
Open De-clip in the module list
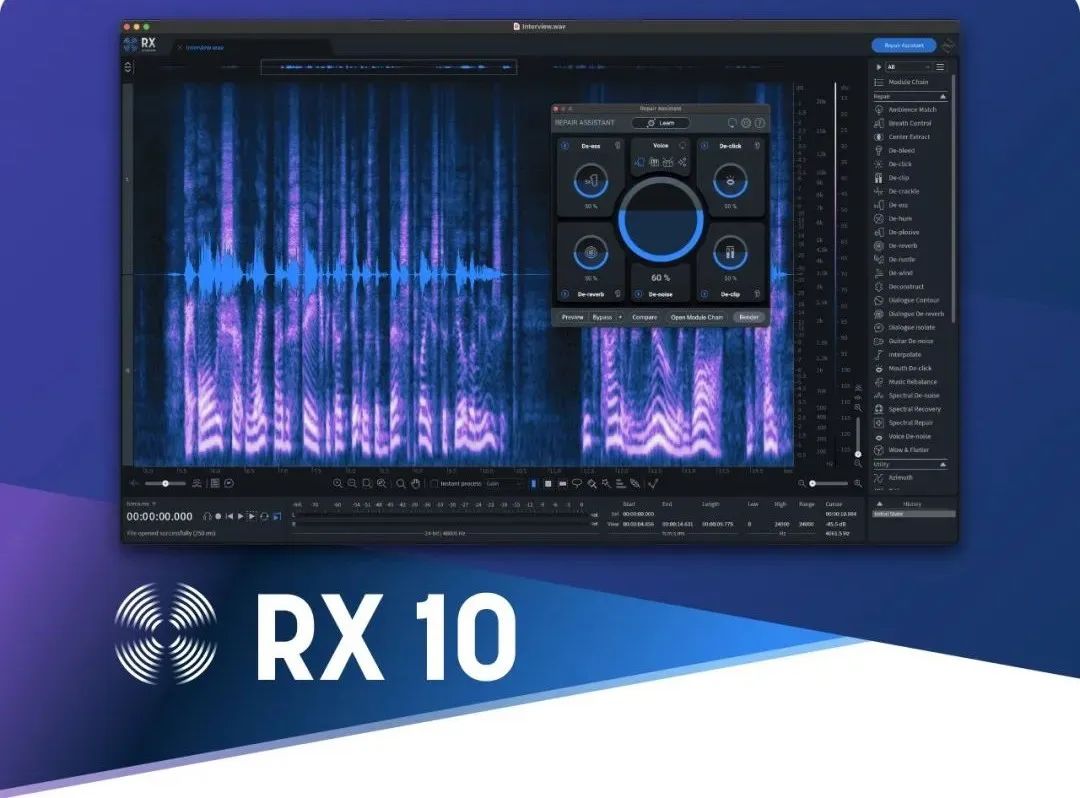pyautogui.click(x=891, y=178)
